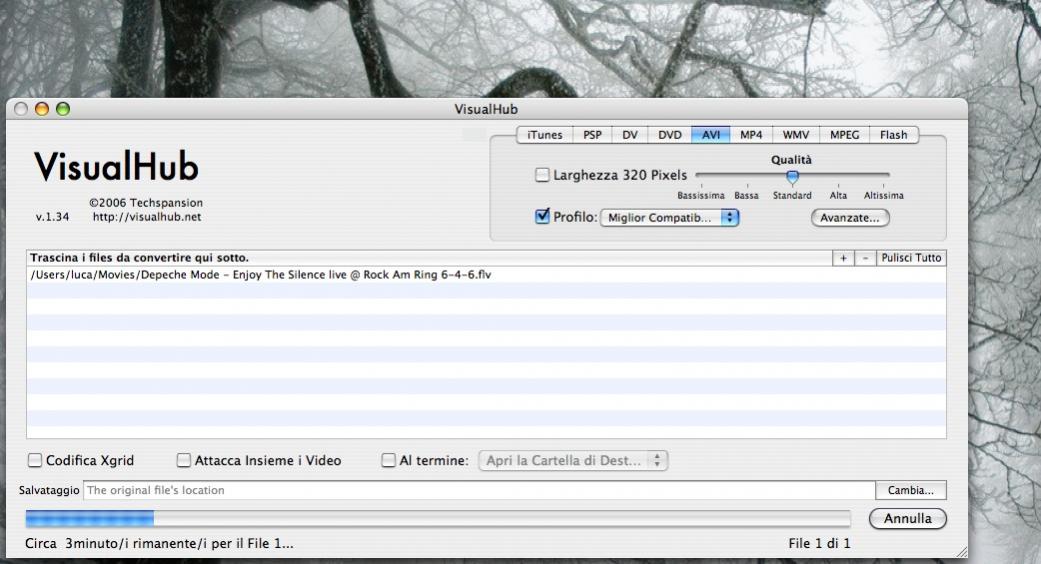The height and width of the screenshot is (564, 1041).
Task: Switch to the MP4 tab
Action: (751, 135)
